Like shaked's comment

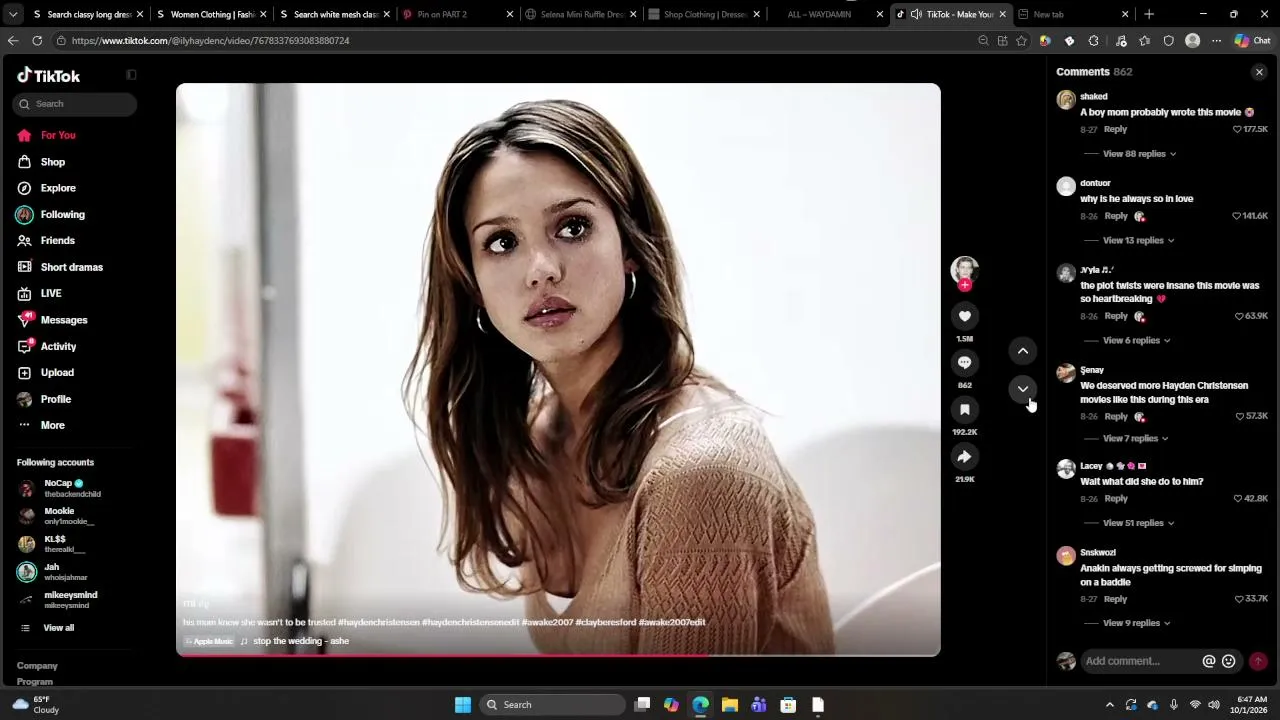[x=1237, y=129]
